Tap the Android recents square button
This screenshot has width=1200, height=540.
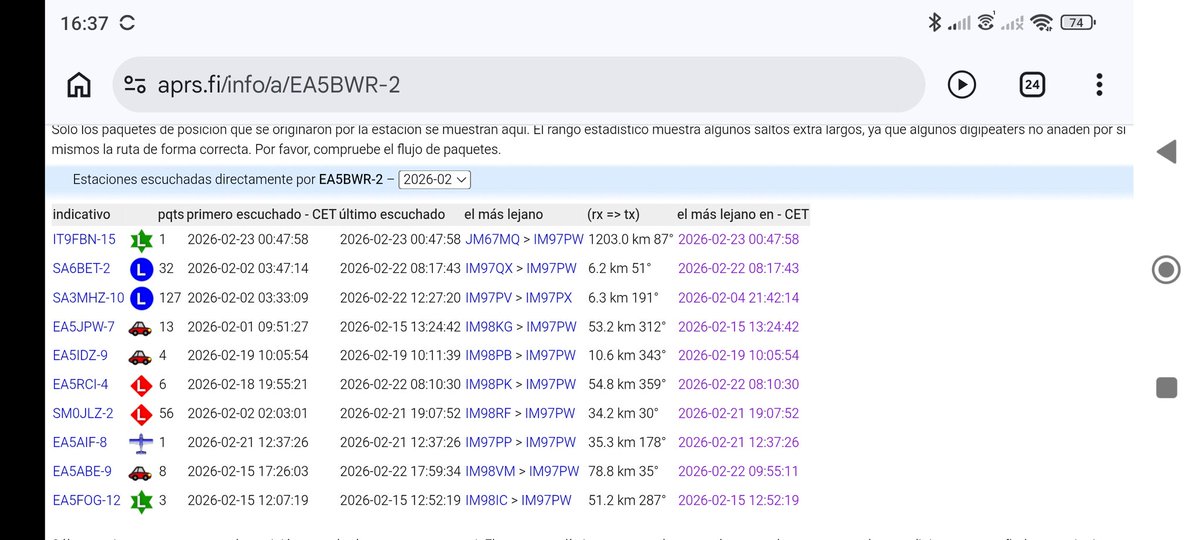pyautogui.click(x=1165, y=388)
